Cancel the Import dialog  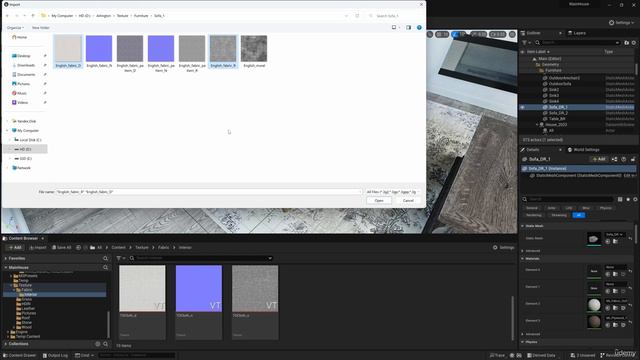[x=408, y=200]
